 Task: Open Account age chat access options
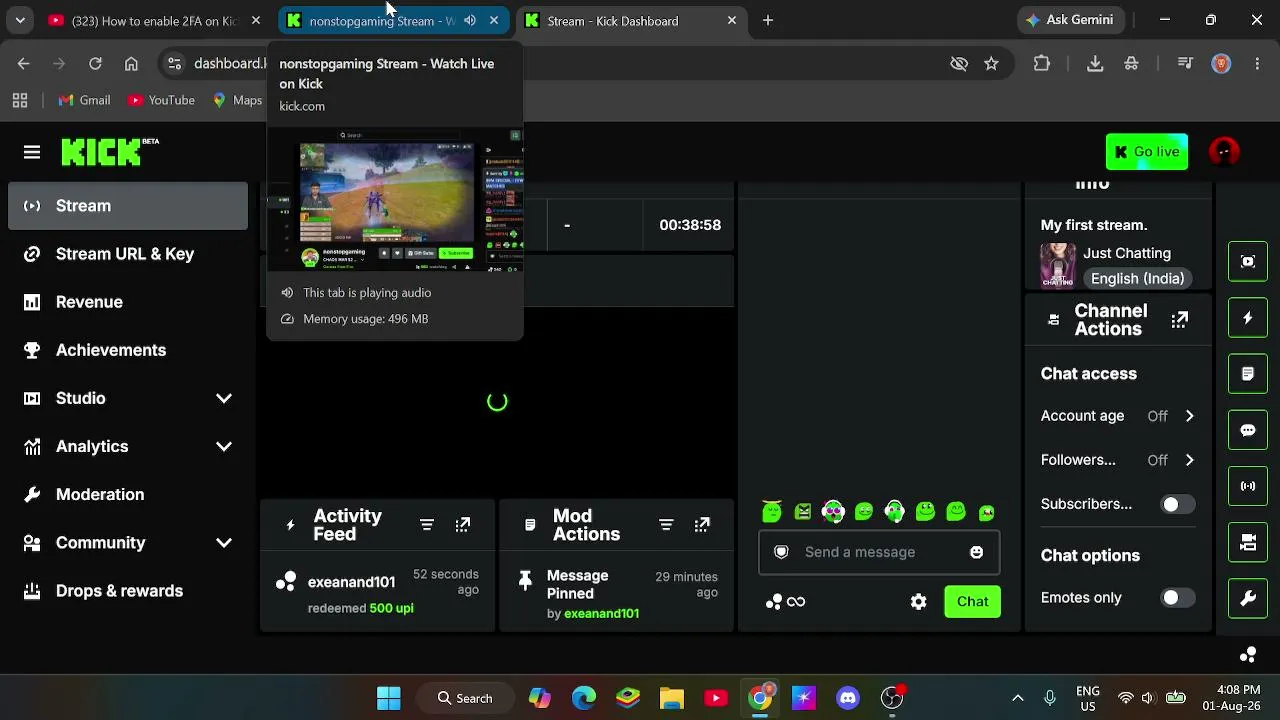coord(1118,416)
